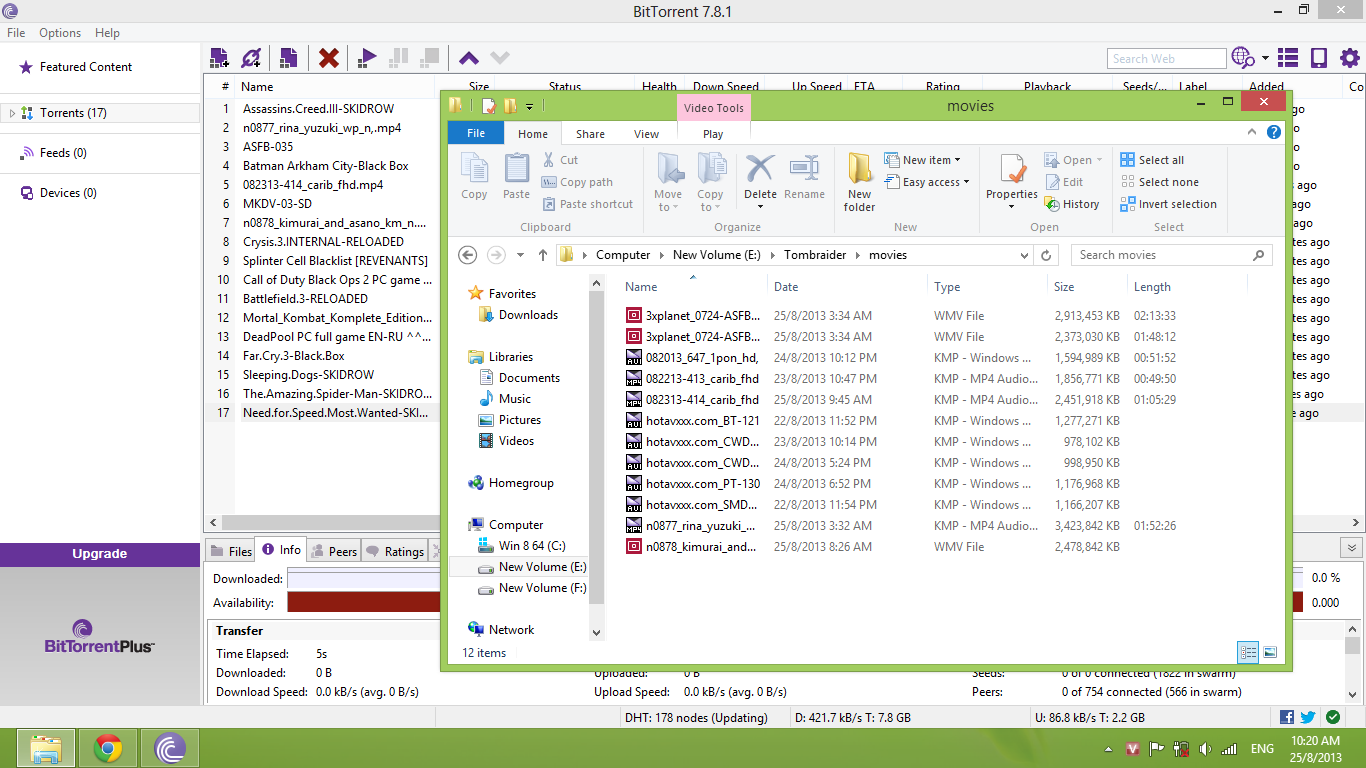Click Tombraider in the address breadcrumb
The width and height of the screenshot is (1366, 768).
tap(815, 255)
